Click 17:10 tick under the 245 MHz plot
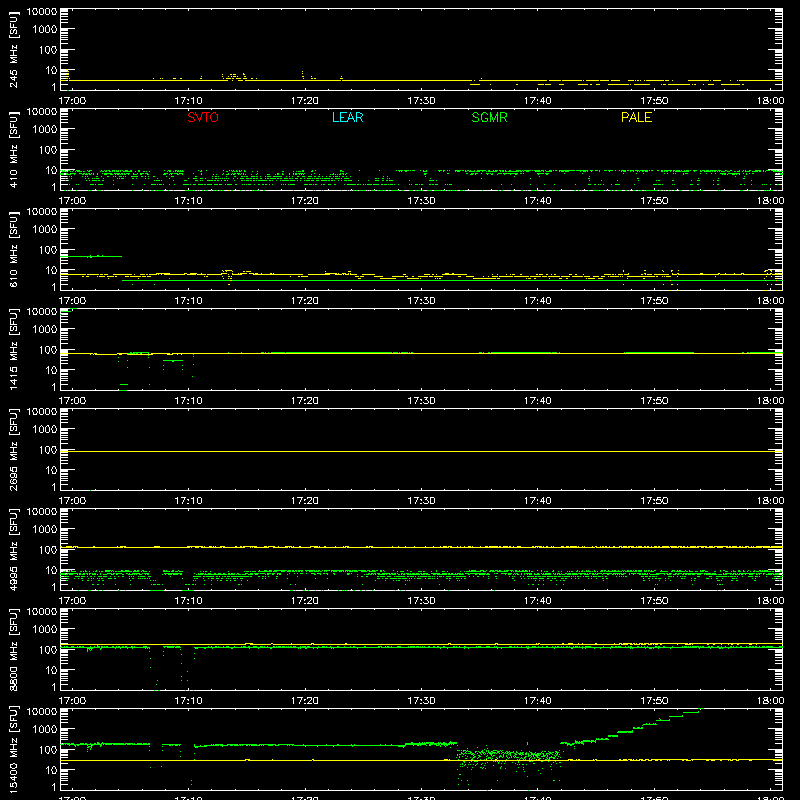 [x=188, y=101]
